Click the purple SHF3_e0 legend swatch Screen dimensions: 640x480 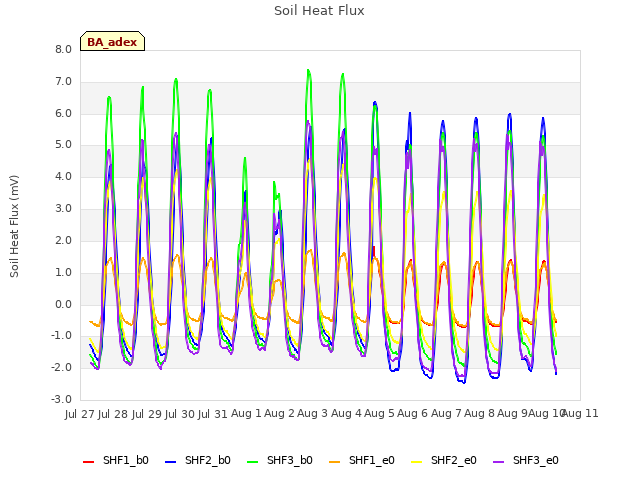499,461
